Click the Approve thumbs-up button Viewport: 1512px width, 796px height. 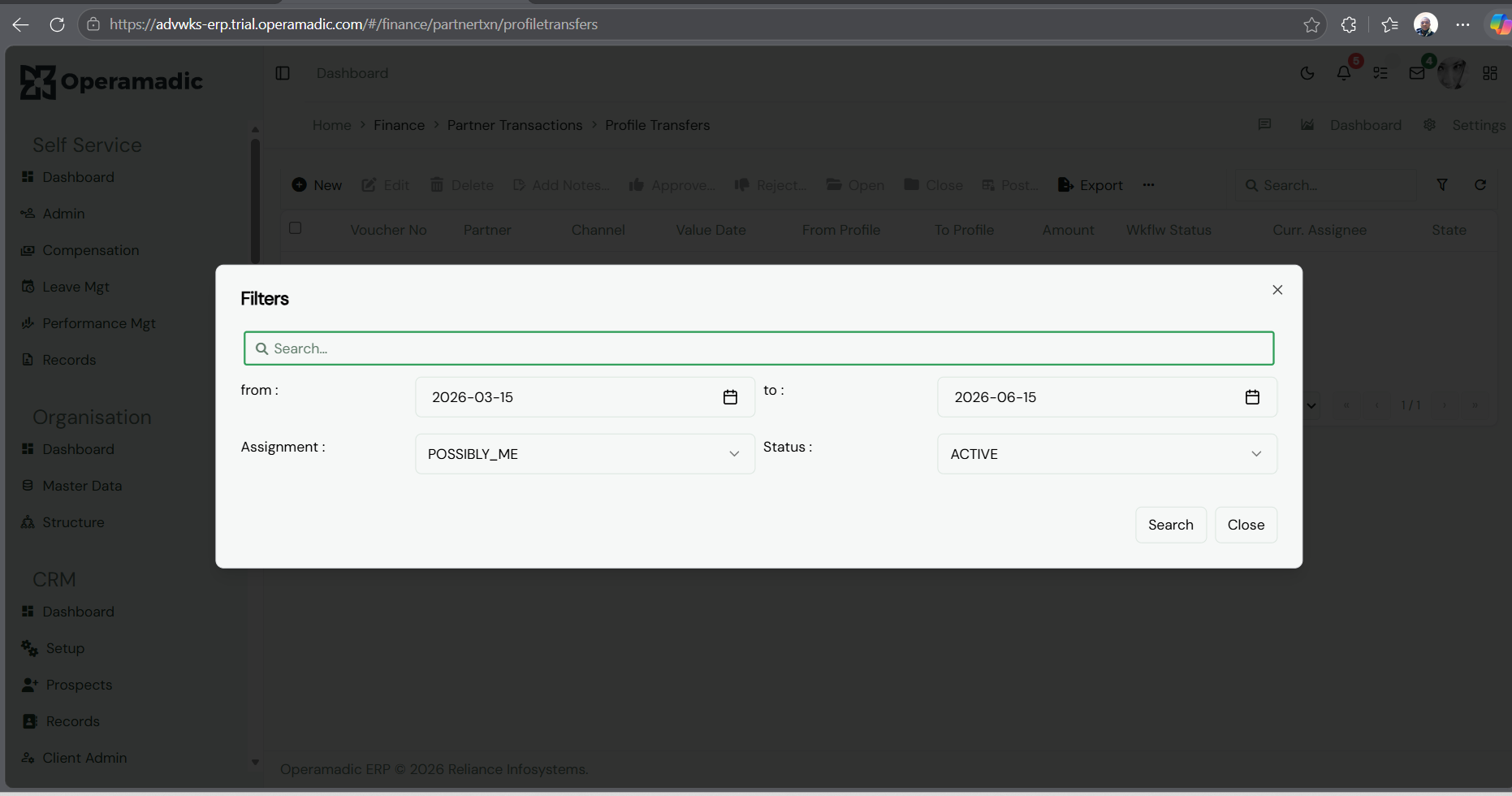[672, 185]
